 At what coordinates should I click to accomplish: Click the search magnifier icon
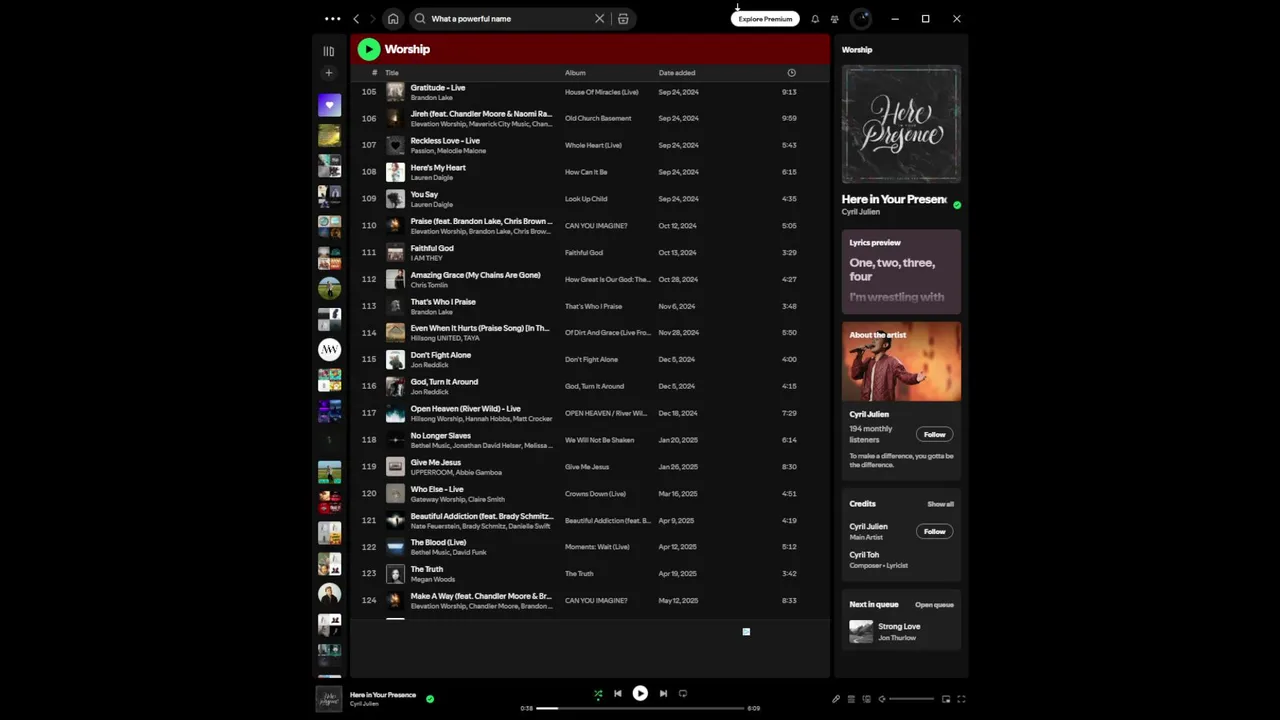[x=420, y=19]
